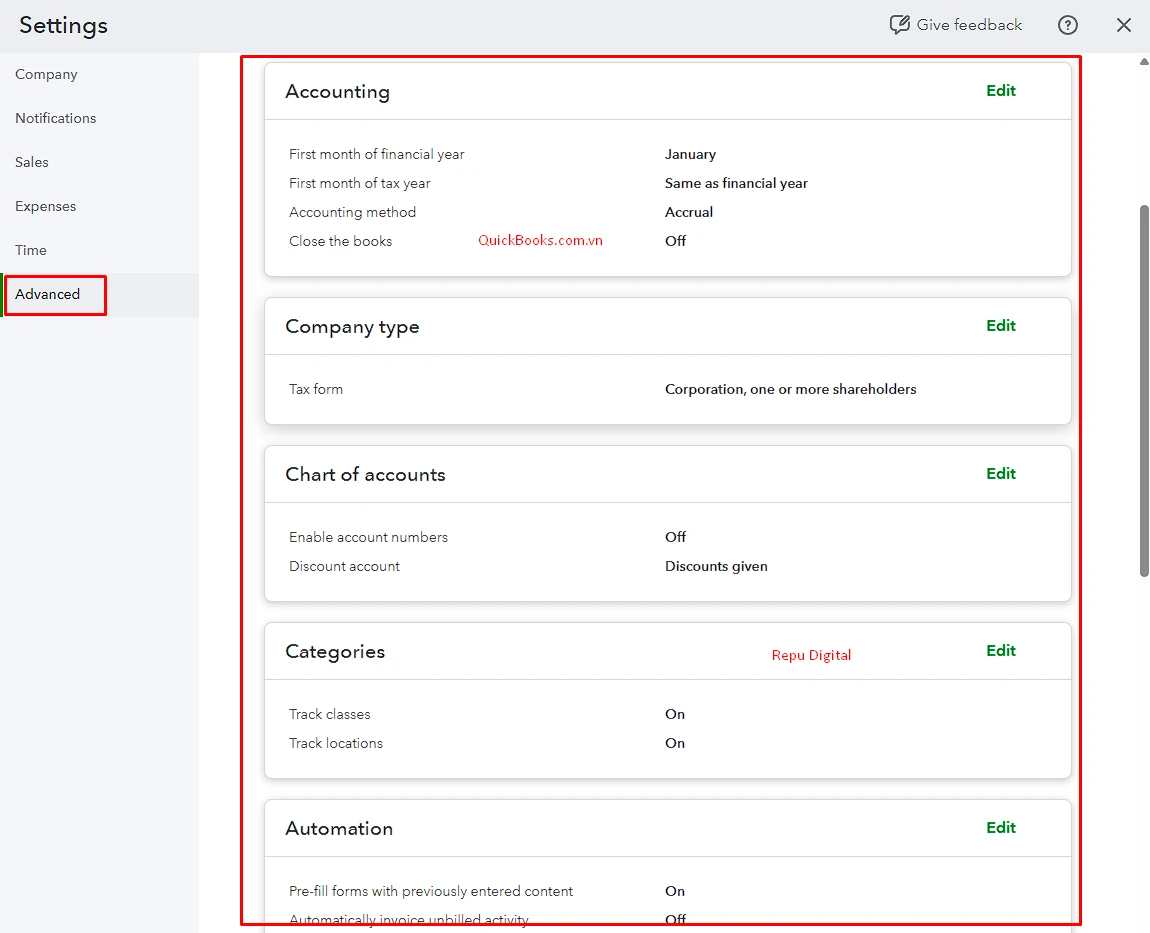Edit the Company type settings

point(1000,325)
